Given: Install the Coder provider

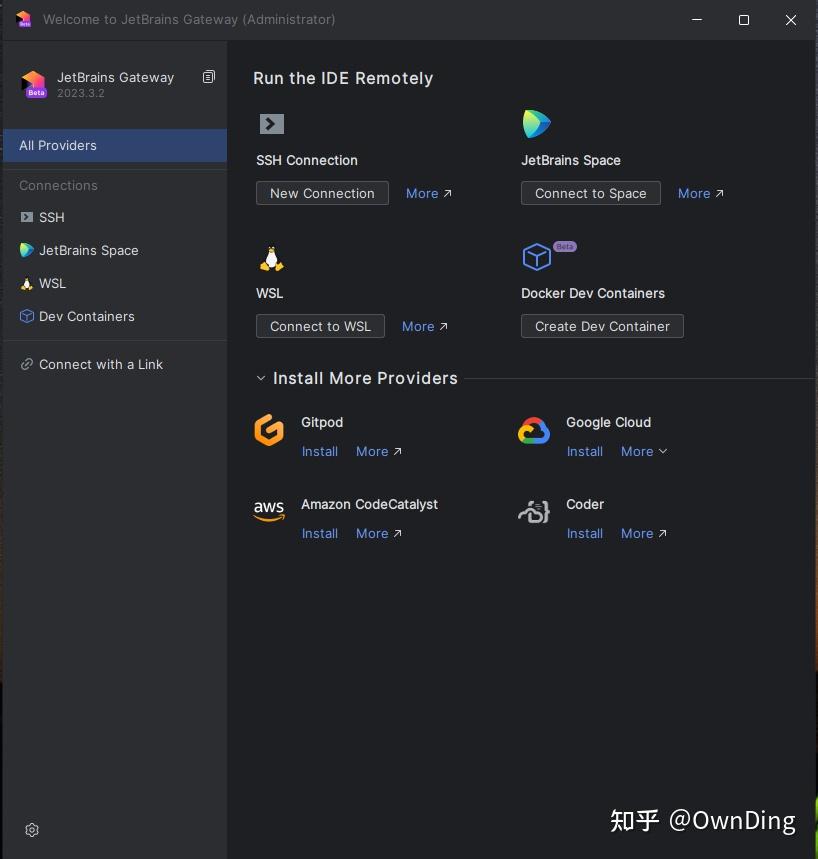Looking at the screenshot, I should pos(585,534).
